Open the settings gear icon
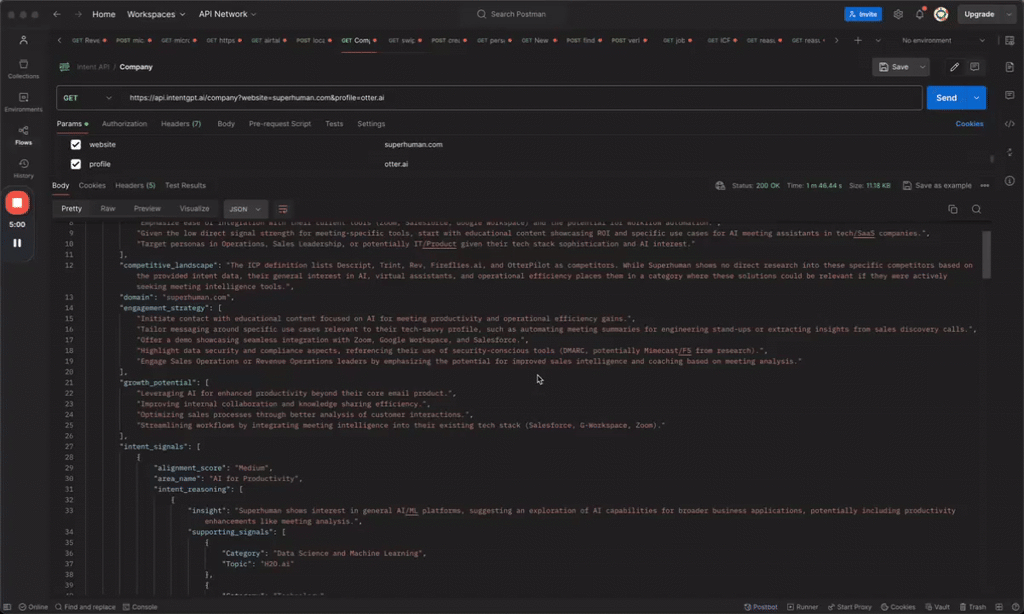 point(898,14)
